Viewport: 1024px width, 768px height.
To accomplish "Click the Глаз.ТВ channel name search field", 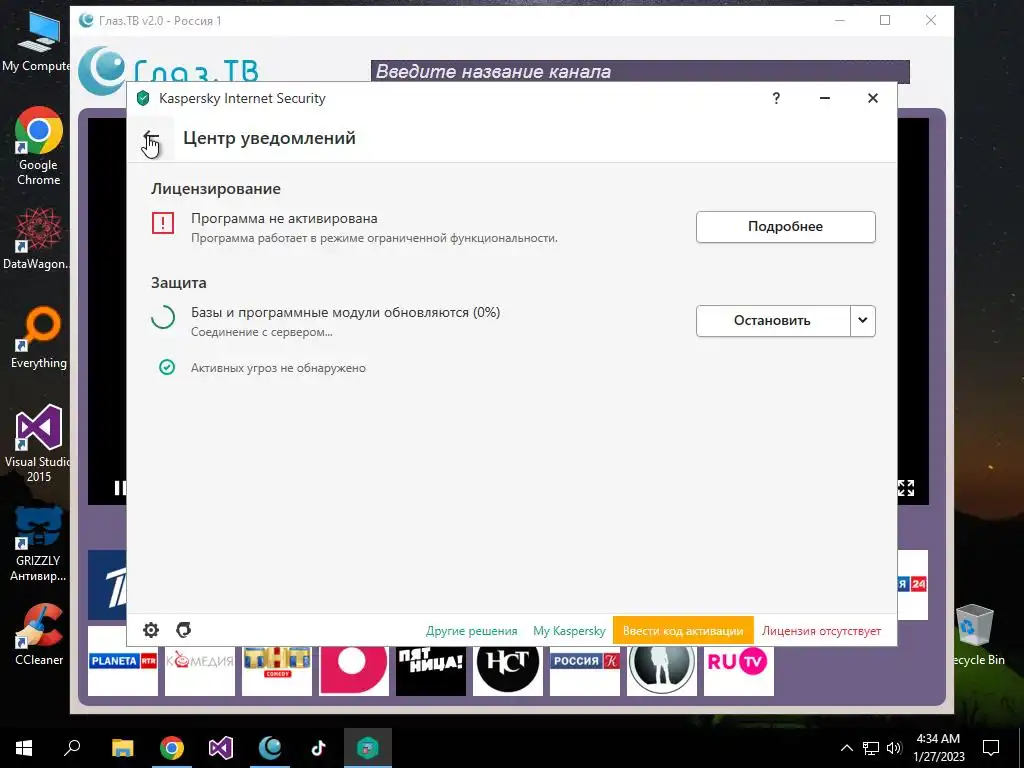I will point(640,71).
